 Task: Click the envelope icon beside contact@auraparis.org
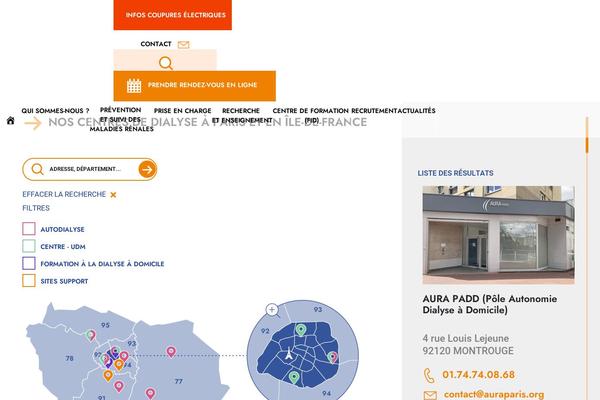(x=430, y=395)
